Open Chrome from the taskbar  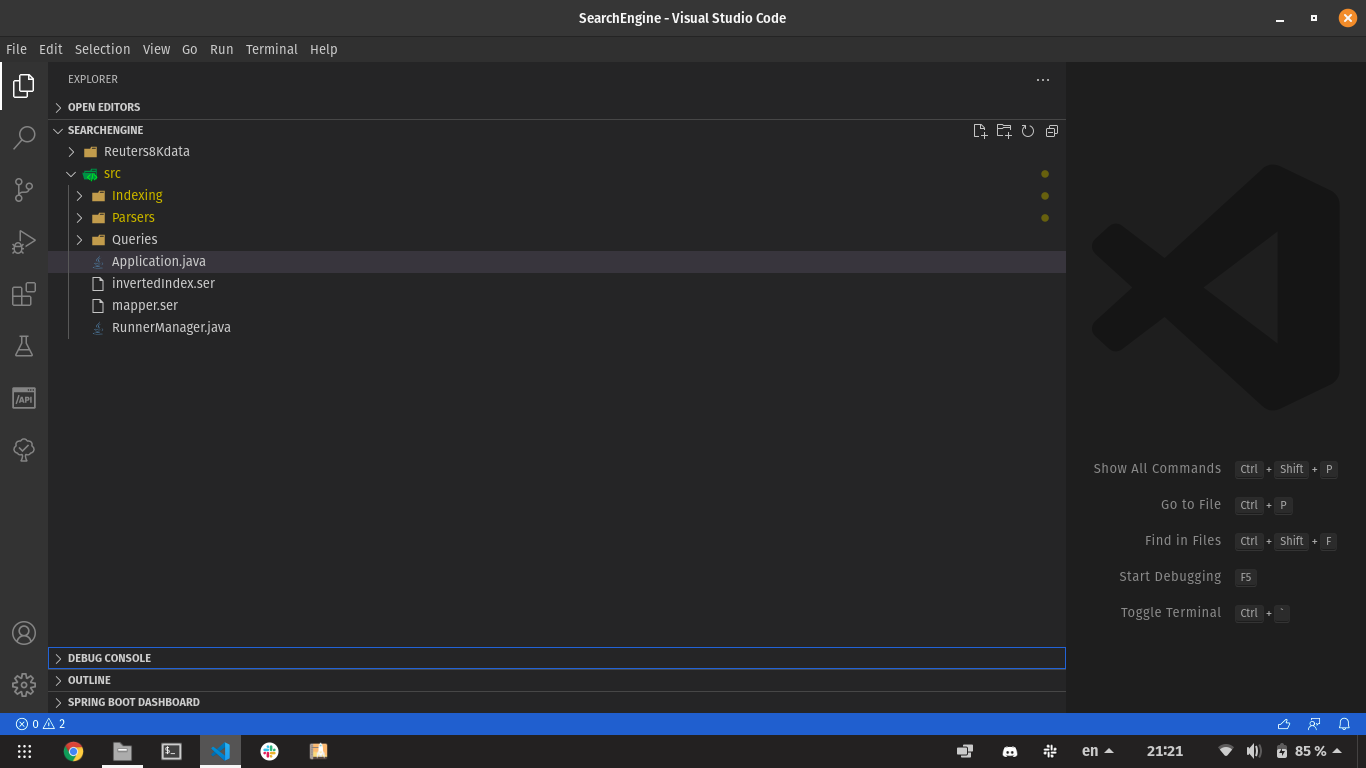point(74,751)
